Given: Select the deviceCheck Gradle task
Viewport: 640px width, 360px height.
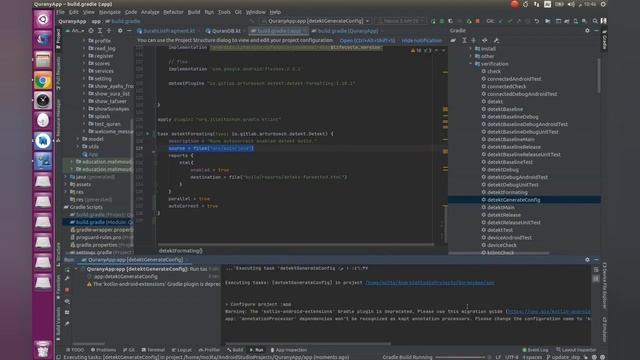Looking at the screenshot, I should (502, 245).
